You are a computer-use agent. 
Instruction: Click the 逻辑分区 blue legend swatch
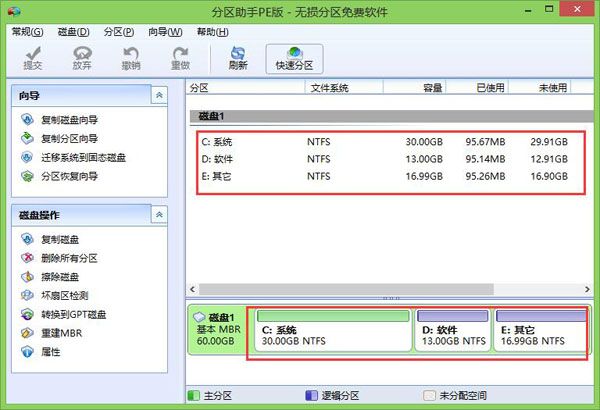pos(311,395)
